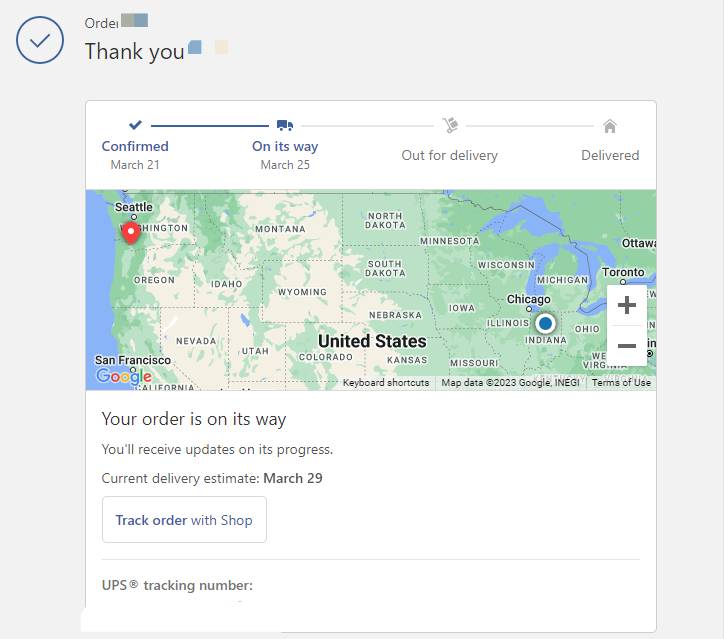Select the On its way step label
This screenshot has height=639, width=725.
pos(285,146)
